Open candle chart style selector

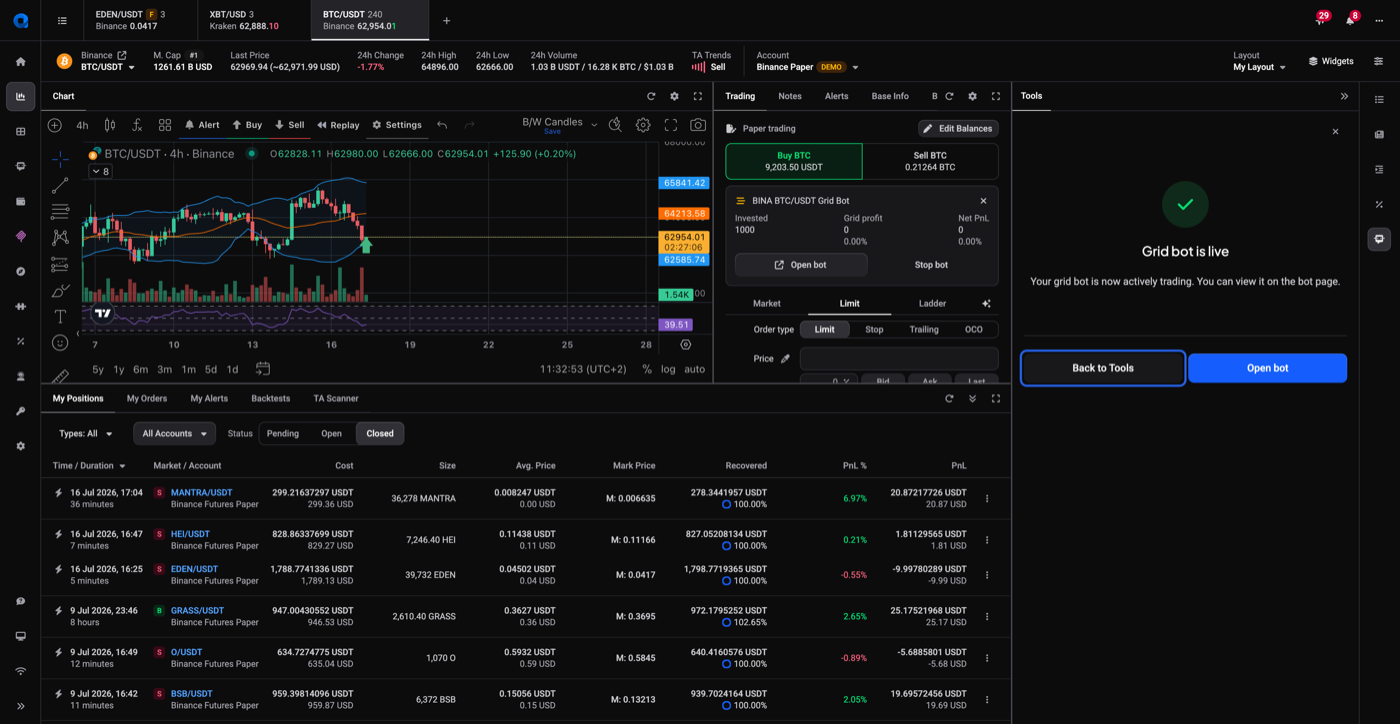[x=110, y=125]
